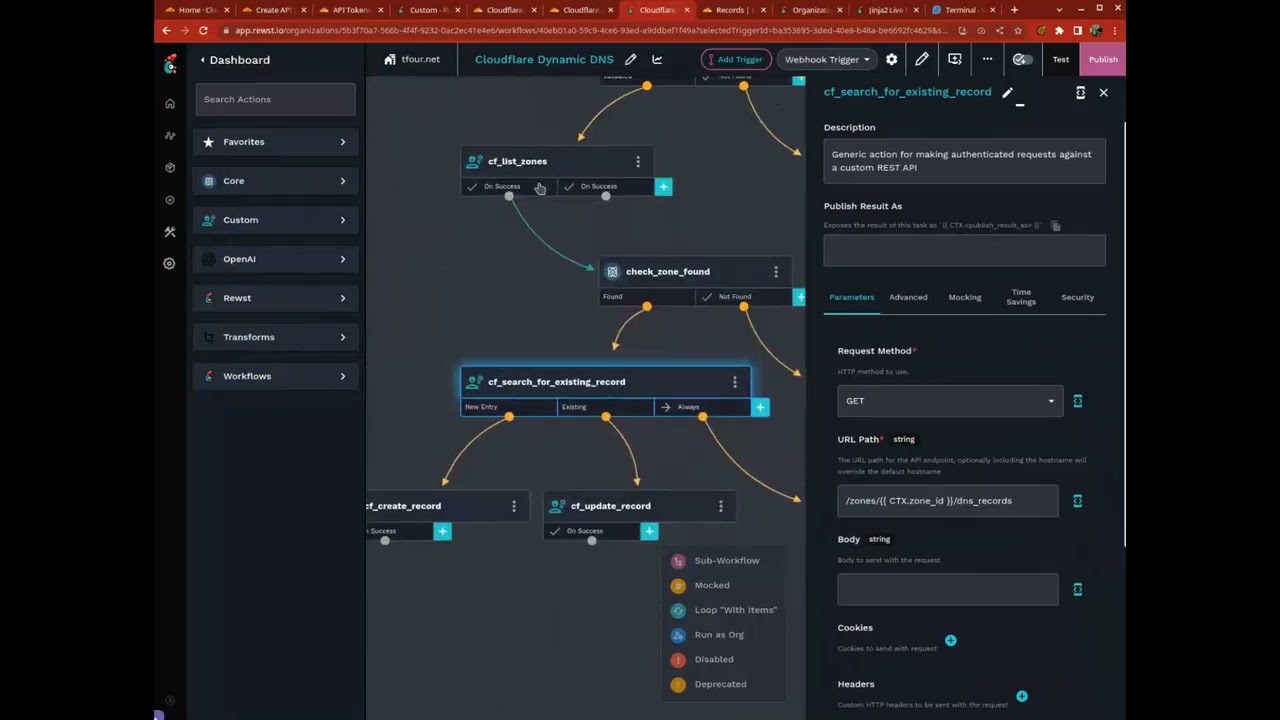Add transition on cf_create_record node
The height and width of the screenshot is (720, 1280).
point(442,532)
